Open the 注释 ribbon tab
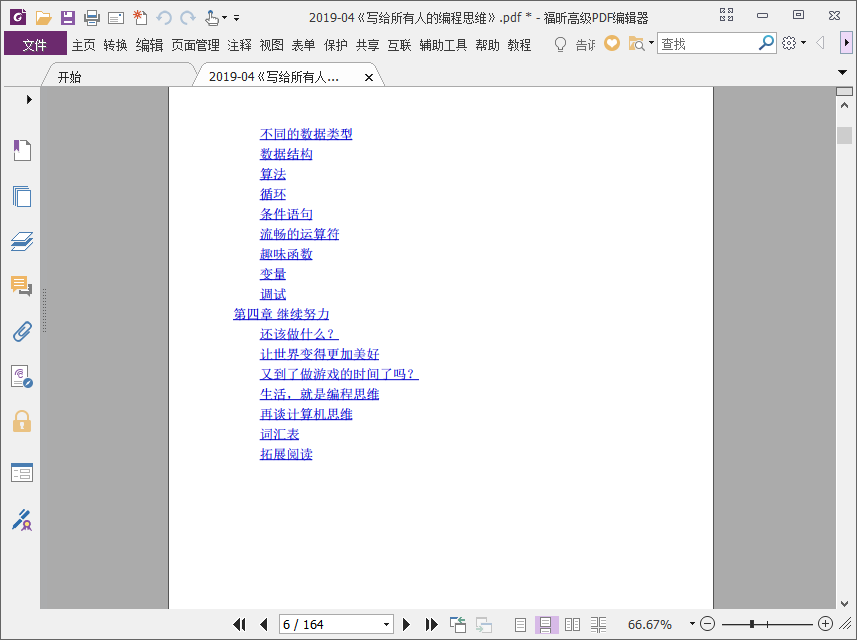This screenshot has height=640, width=857. coord(239,45)
